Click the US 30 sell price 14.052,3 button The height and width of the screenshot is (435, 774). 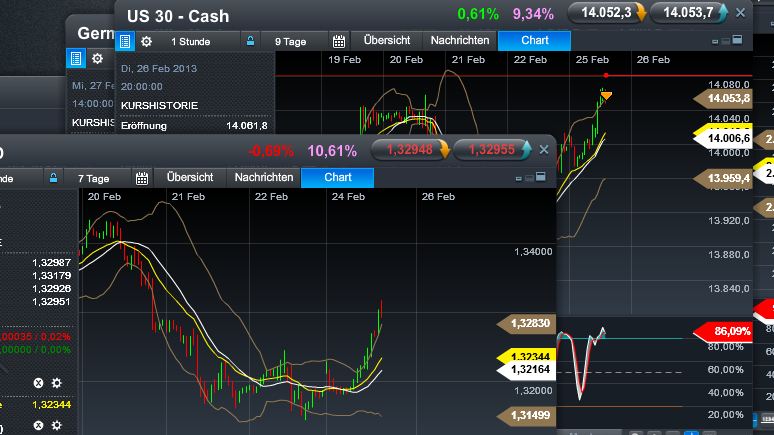click(x=606, y=13)
